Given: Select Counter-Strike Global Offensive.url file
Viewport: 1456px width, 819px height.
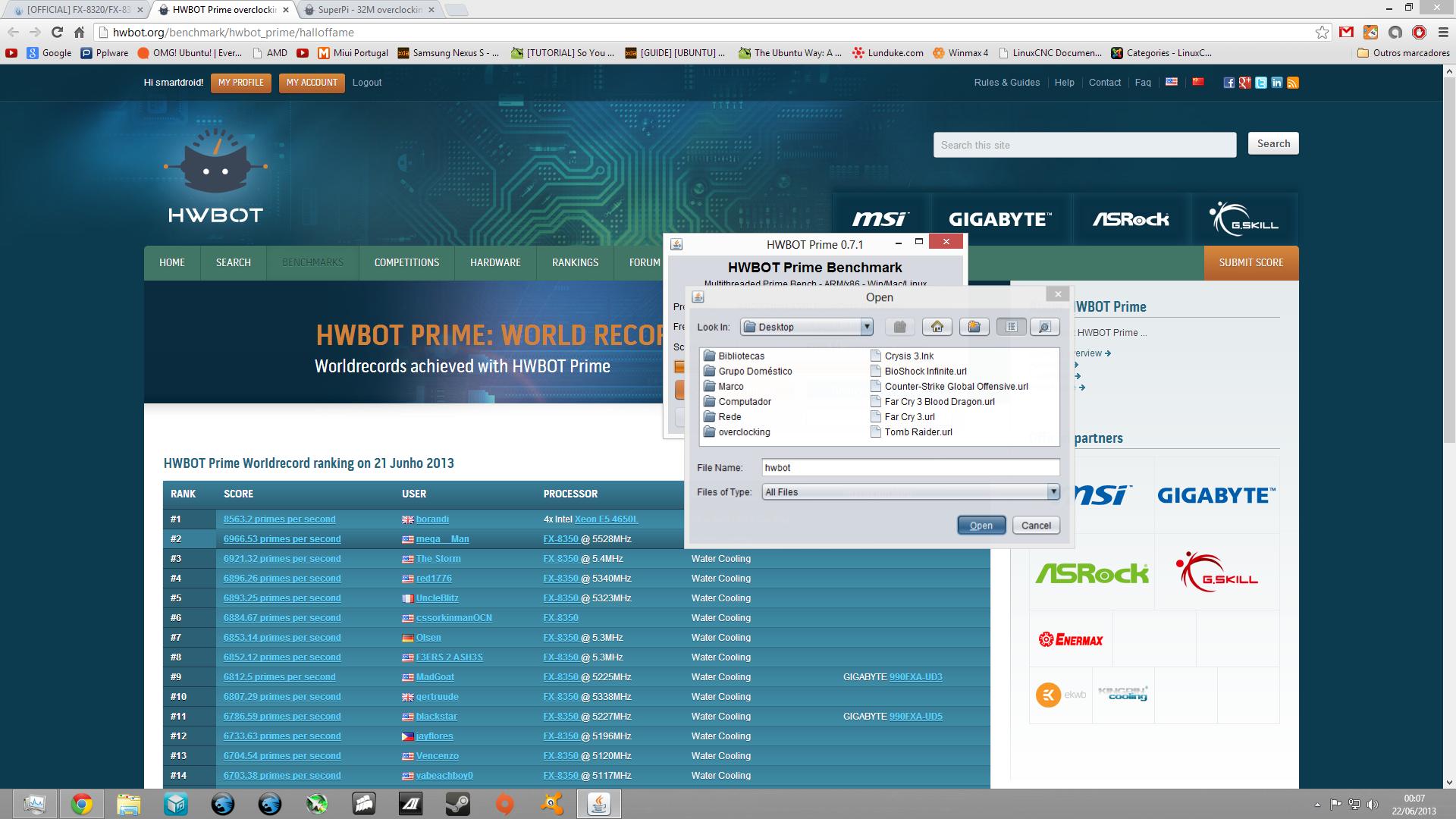Looking at the screenshot, I should point(949,386).
